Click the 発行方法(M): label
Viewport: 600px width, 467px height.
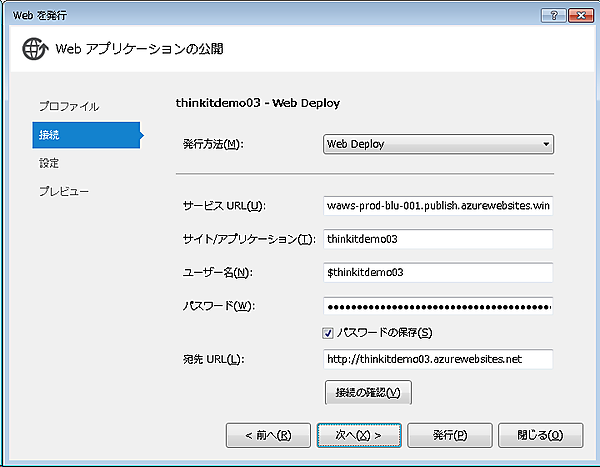pos(213,144)
